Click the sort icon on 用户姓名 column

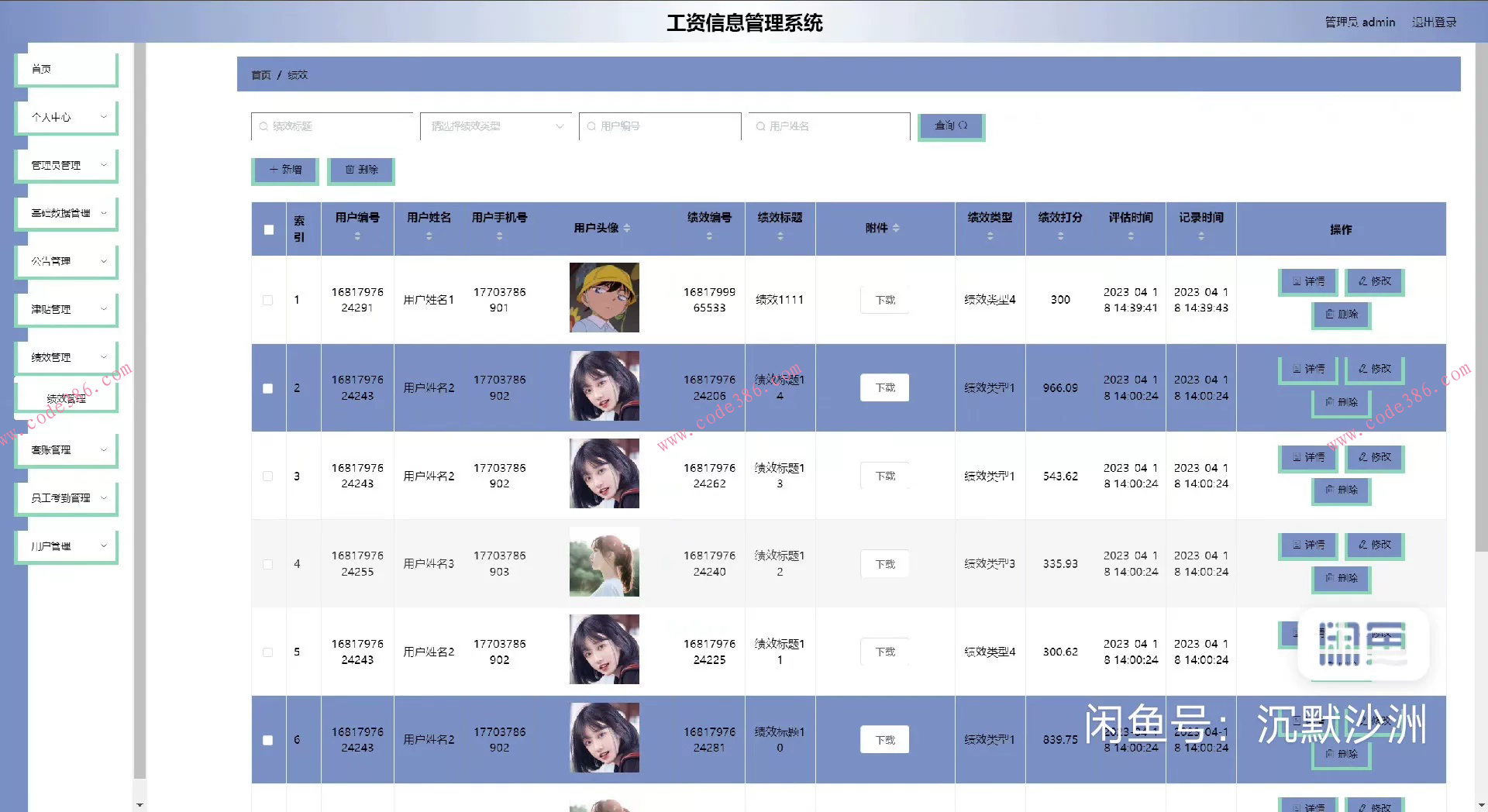[x=429, y=235]
